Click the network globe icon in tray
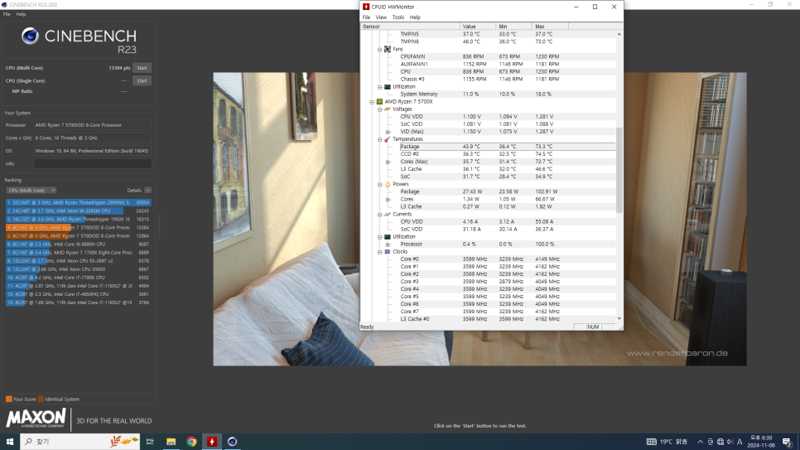The image size is (800, 450). [720, 442]
